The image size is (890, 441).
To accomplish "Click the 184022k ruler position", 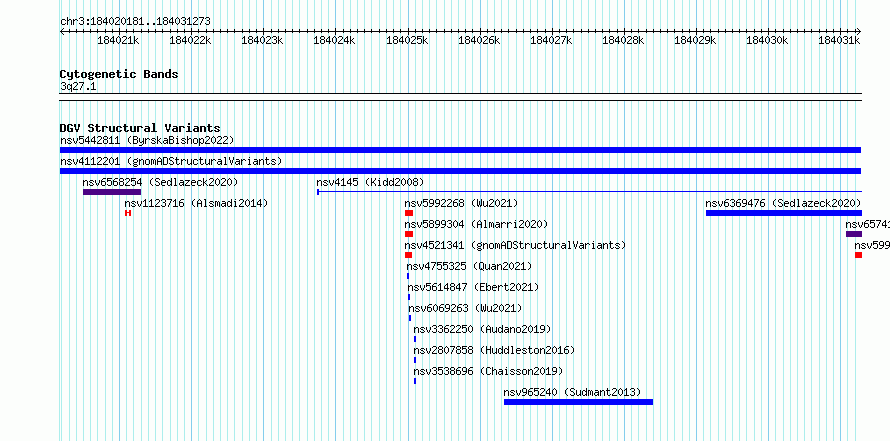I will point(190,40).
